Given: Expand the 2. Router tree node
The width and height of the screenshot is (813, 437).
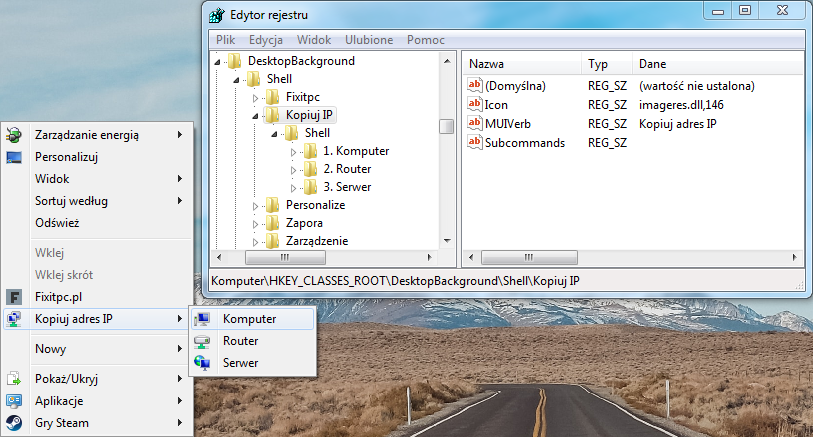Looking at the screenshot, I should 293,170.
